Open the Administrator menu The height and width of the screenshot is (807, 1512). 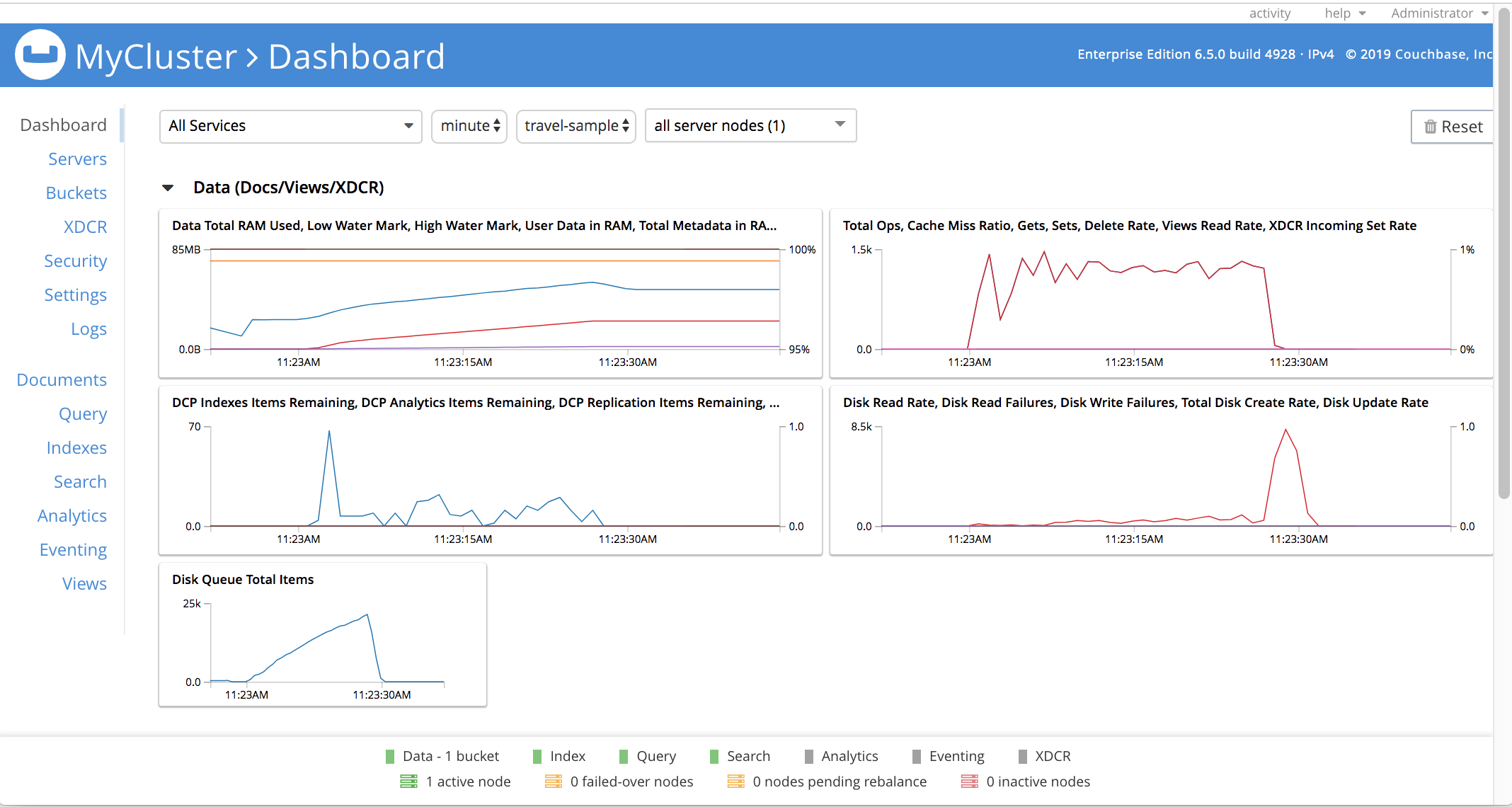(1439, 13)
